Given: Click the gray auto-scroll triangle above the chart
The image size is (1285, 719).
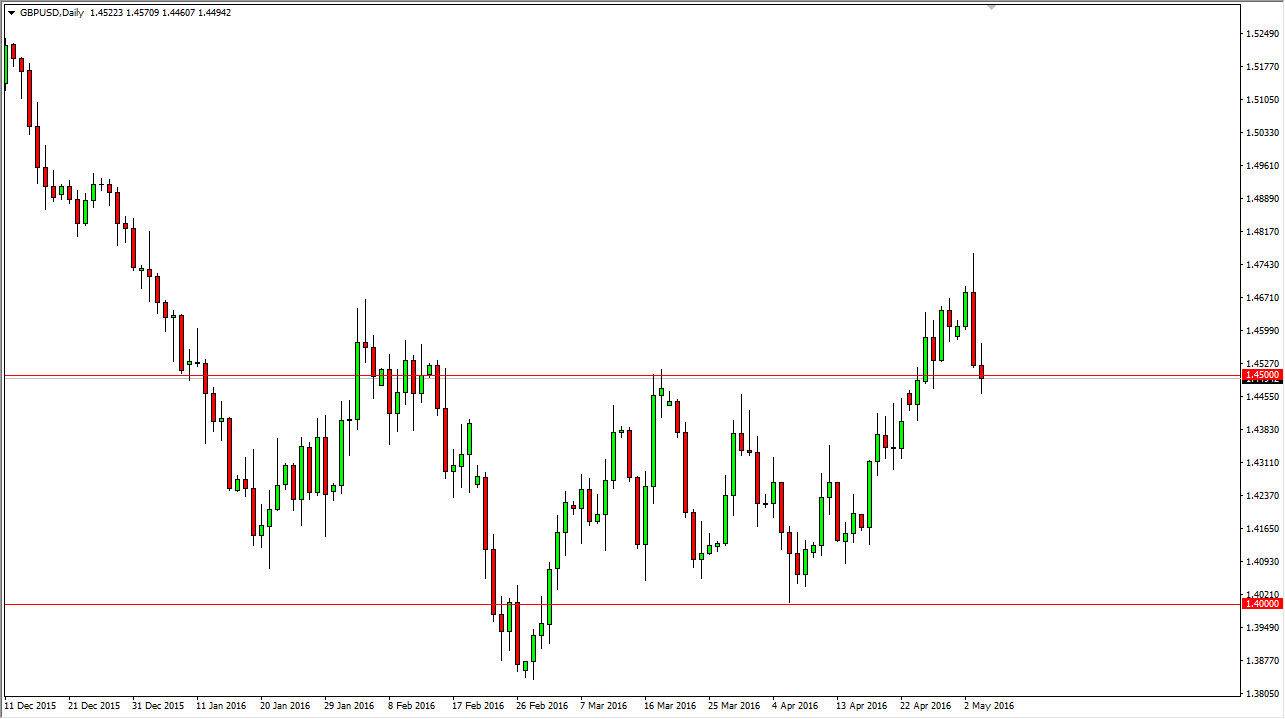Looking at the screenshot, I should 991,5.
